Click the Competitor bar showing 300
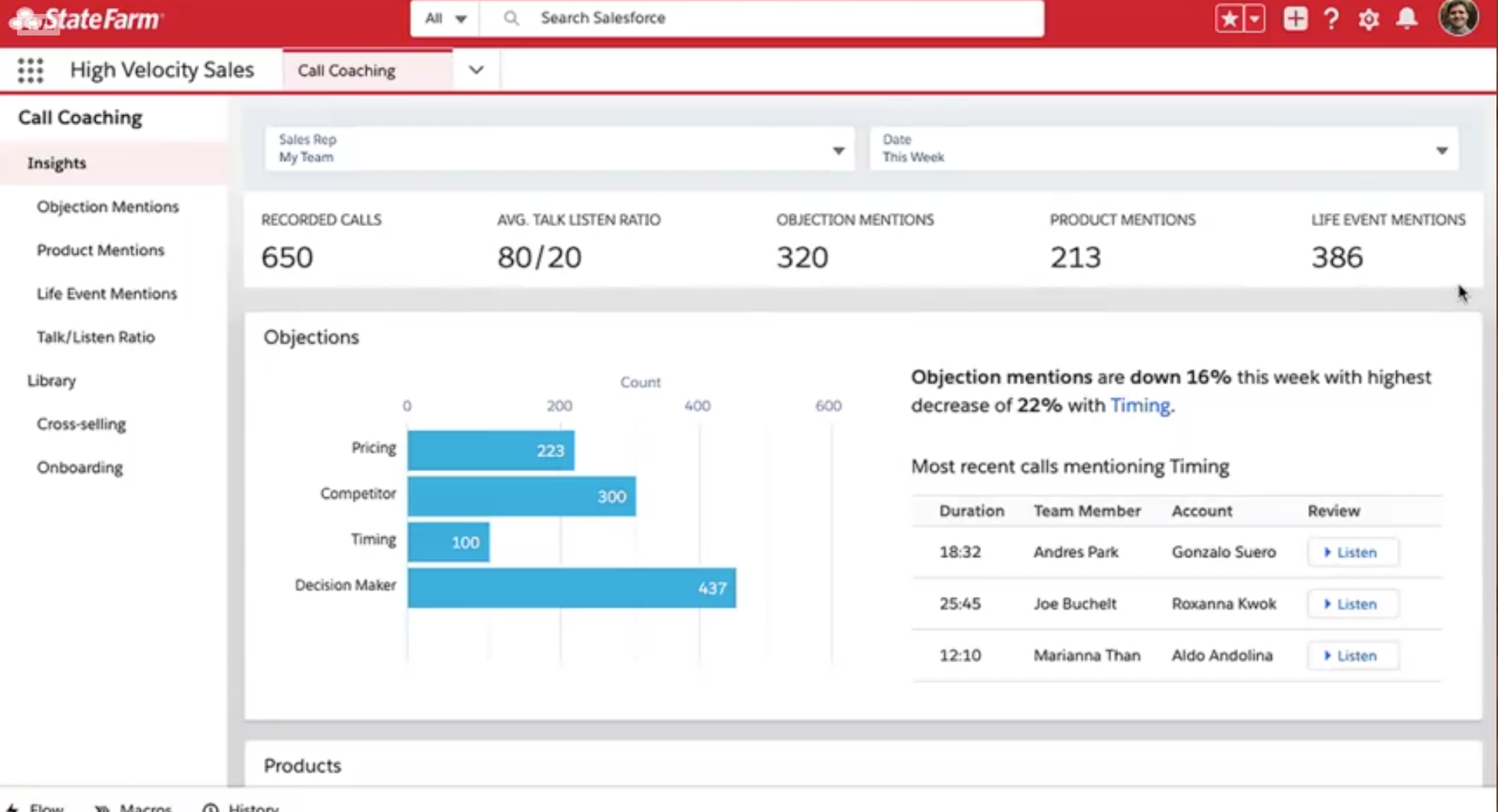Image resolution: width=1498 pixels, height=812 pixels. (522, 496)
